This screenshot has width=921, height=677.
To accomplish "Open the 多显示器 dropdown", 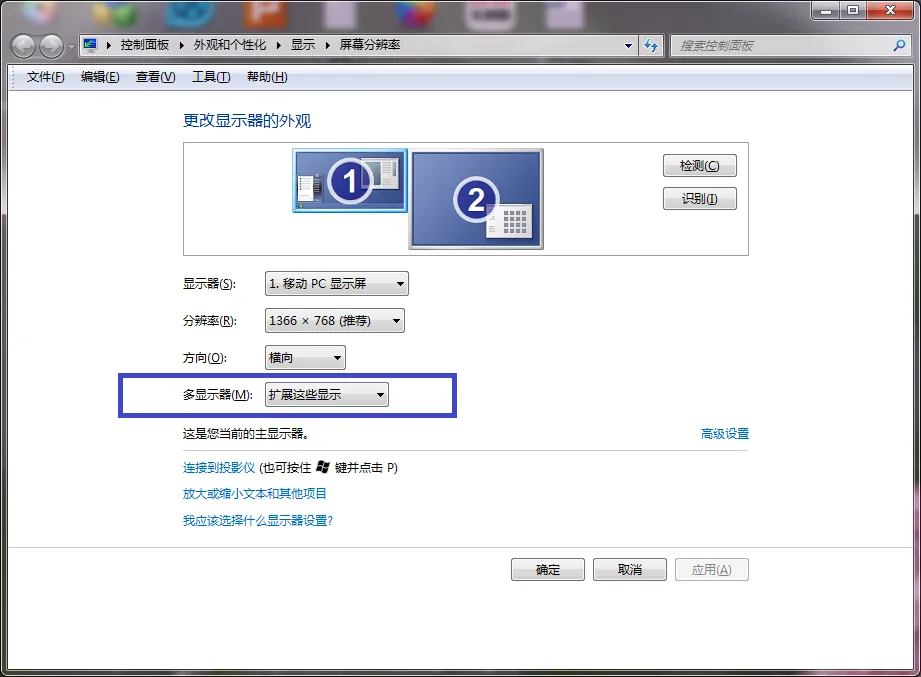I will tap(327, 395).
